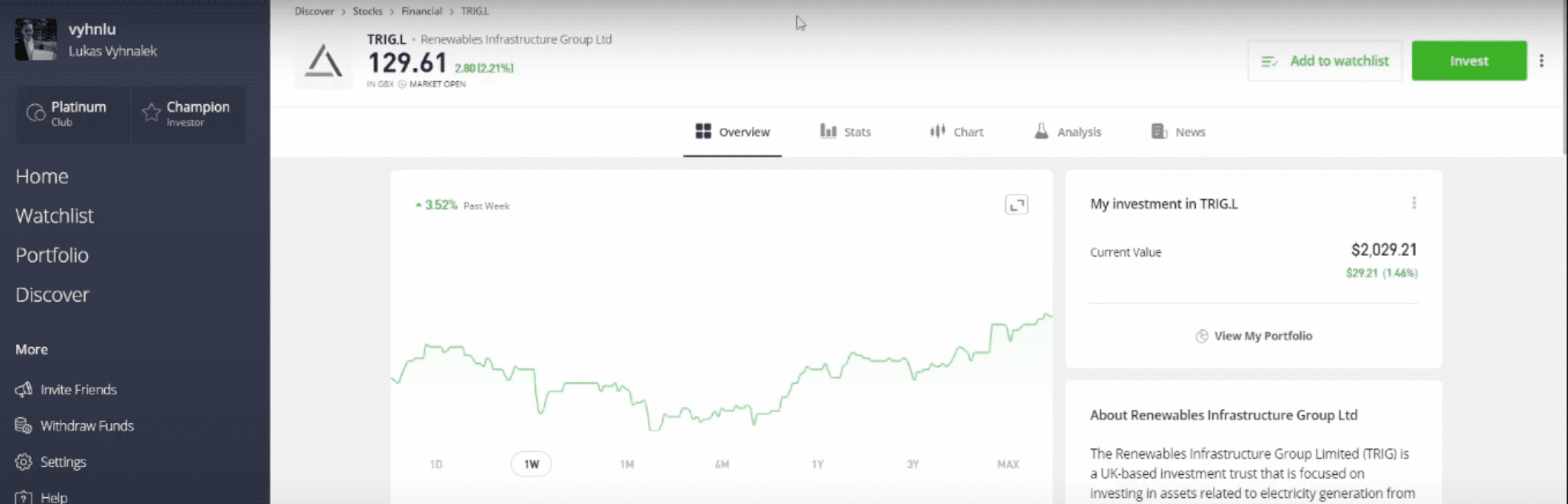This screenshot has height=504, width=1568.
Task: Switch to the Overview tab
Action: pos(733,132)
